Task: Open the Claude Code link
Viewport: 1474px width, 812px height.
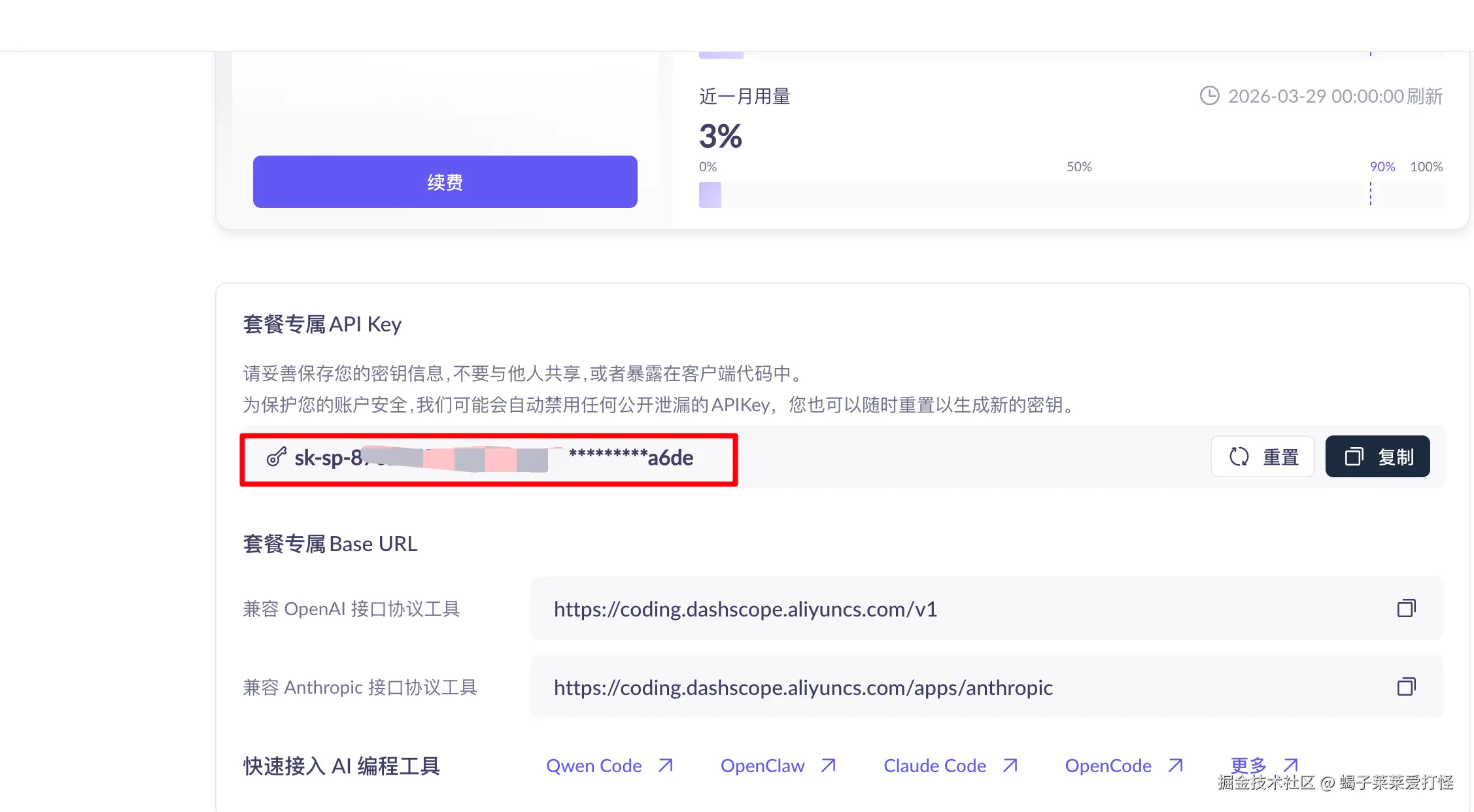Action: coord(951,766)
